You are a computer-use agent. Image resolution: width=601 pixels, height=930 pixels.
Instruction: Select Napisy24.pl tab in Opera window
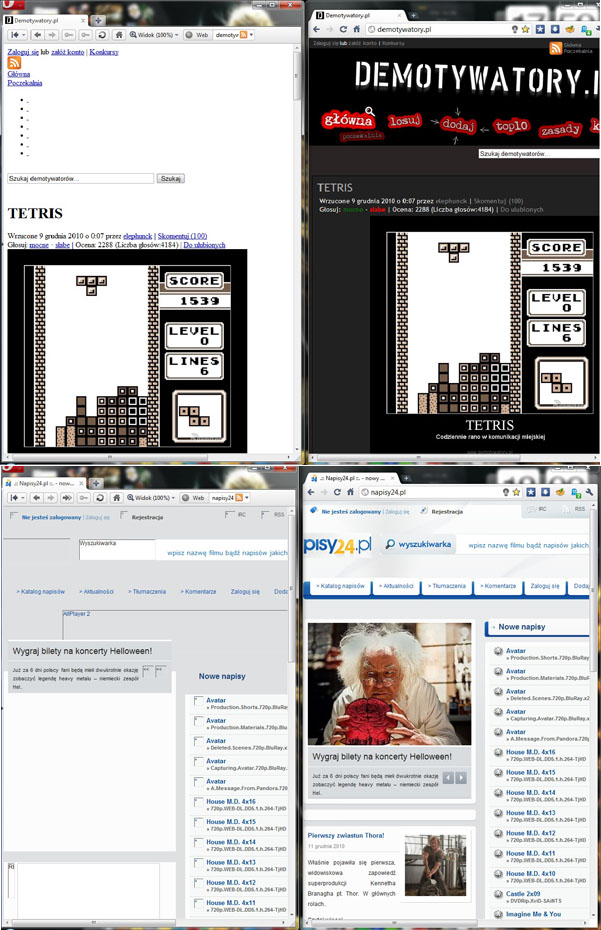(45, 483)
